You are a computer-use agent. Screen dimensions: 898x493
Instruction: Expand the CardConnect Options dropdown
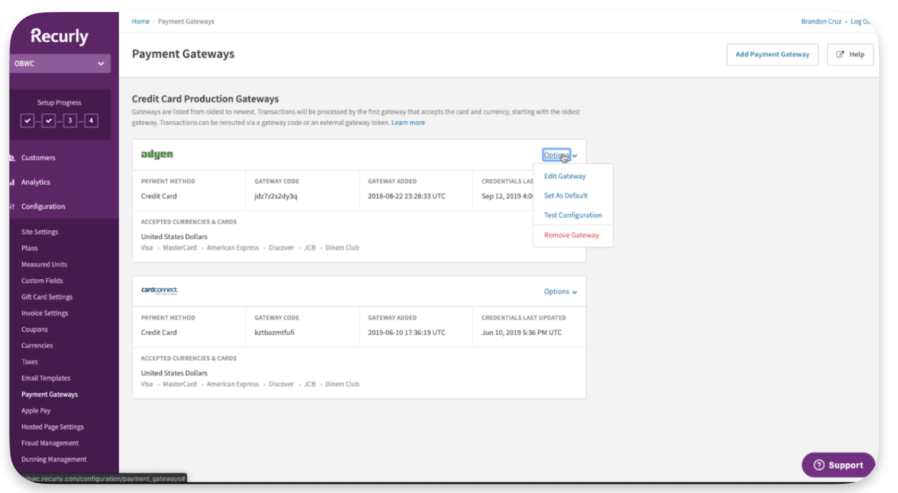tap(560, 291)
